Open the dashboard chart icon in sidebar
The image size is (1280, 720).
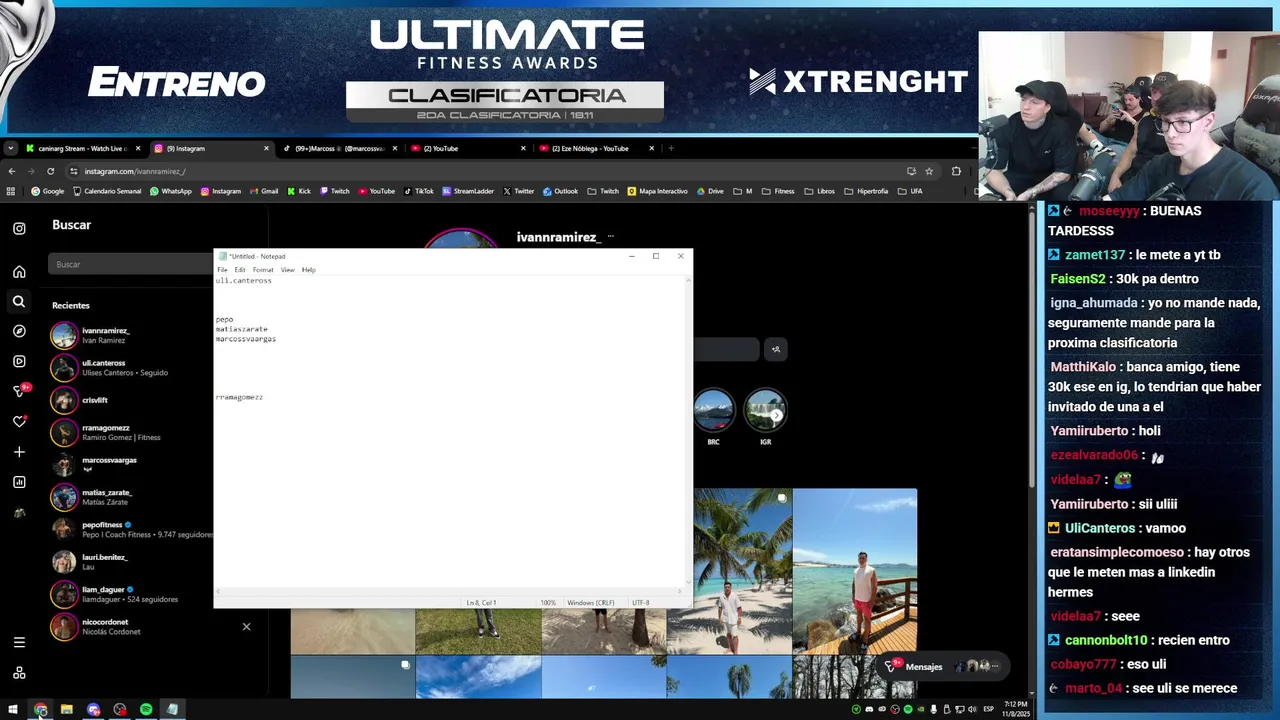point(19,482)
